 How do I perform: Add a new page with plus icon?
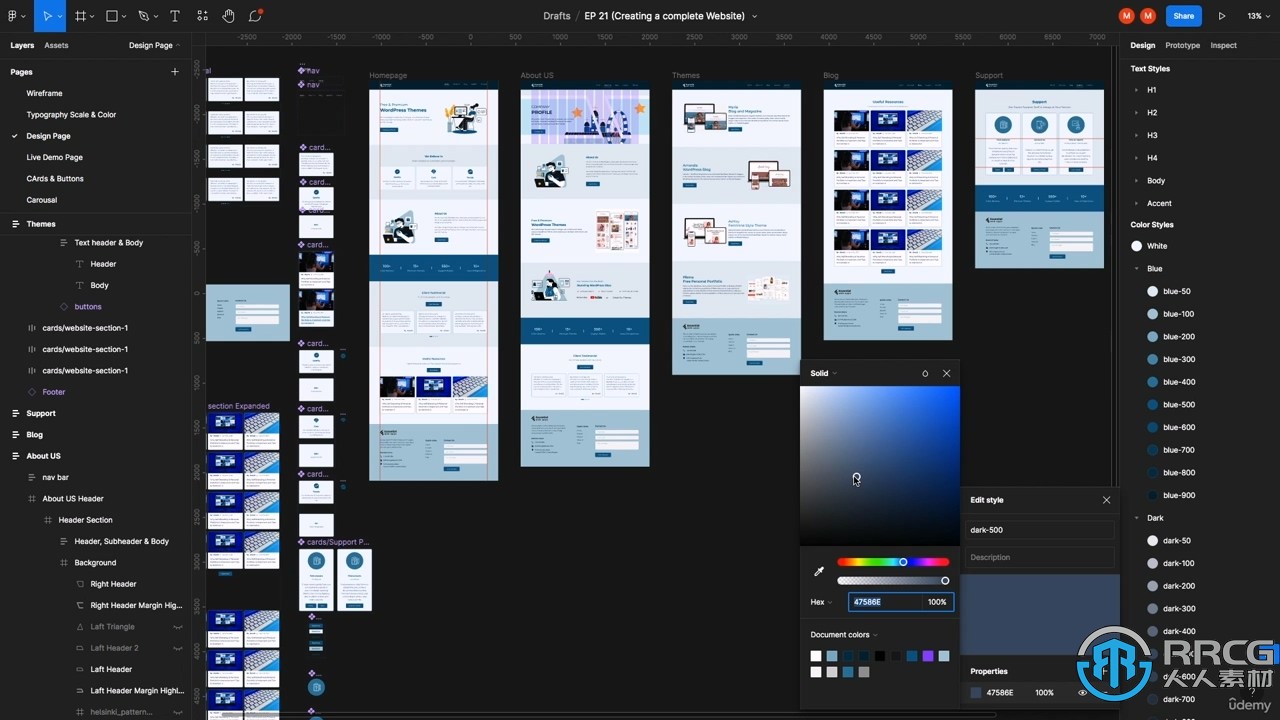click(x=175, y=72)
